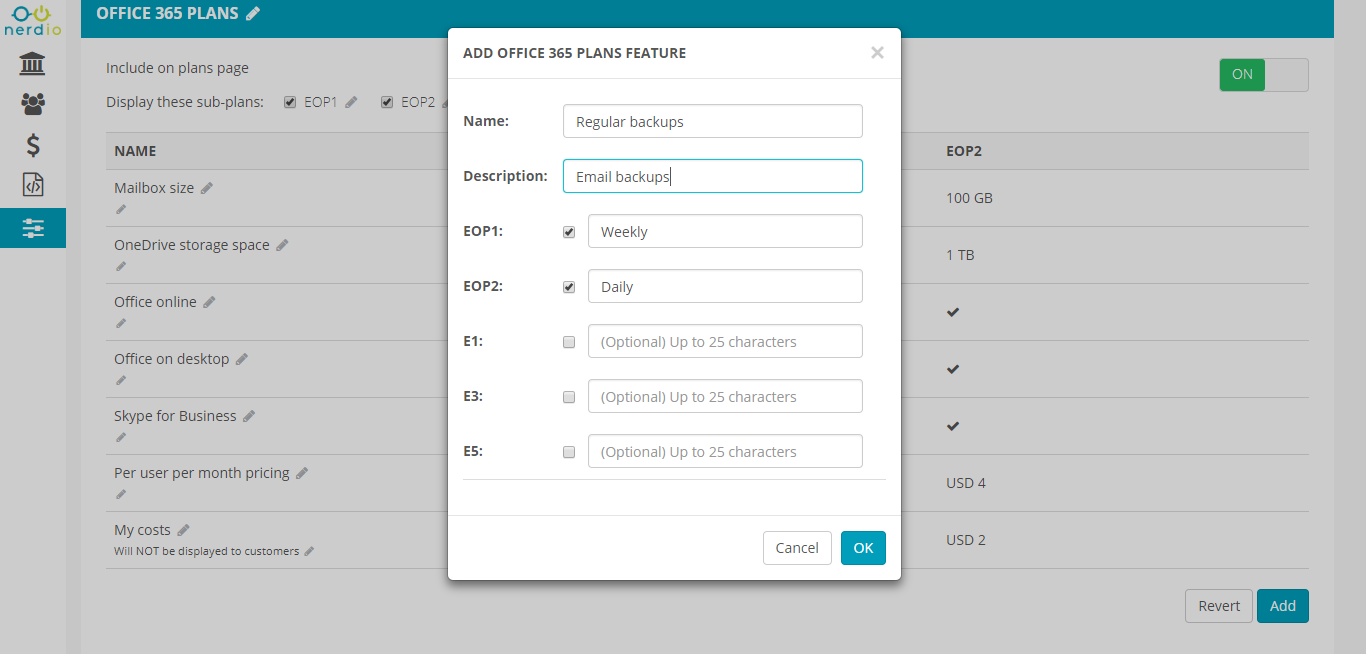
Task: Click the E3 optional text field
Action: 725,396
